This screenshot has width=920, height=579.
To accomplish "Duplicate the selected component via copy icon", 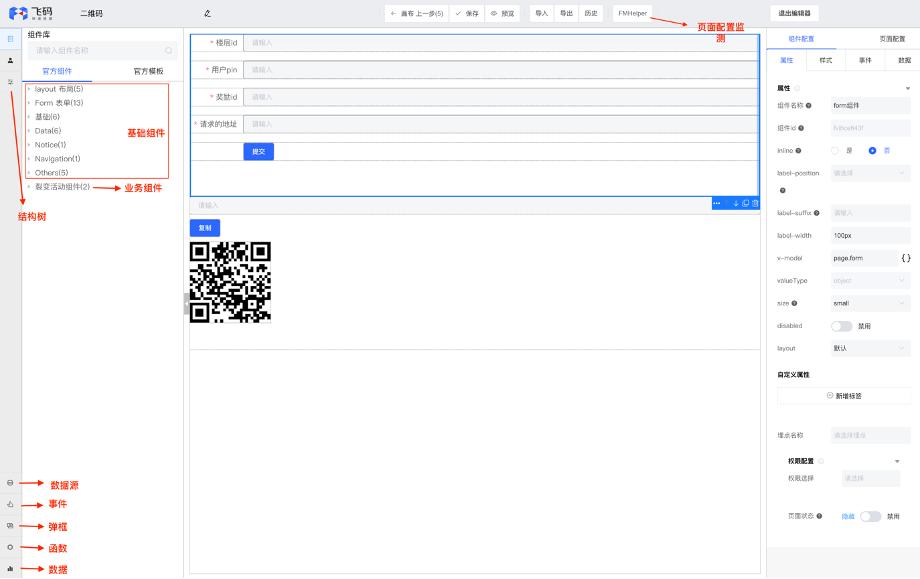I will click(745, 203).
